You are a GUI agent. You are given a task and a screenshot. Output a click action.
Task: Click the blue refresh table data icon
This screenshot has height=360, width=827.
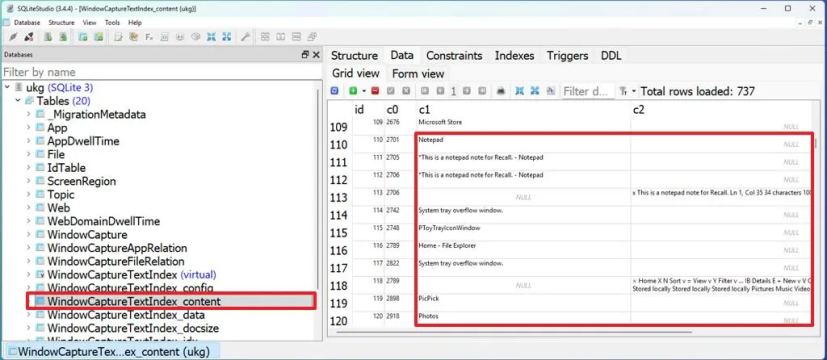click(334, 91)
